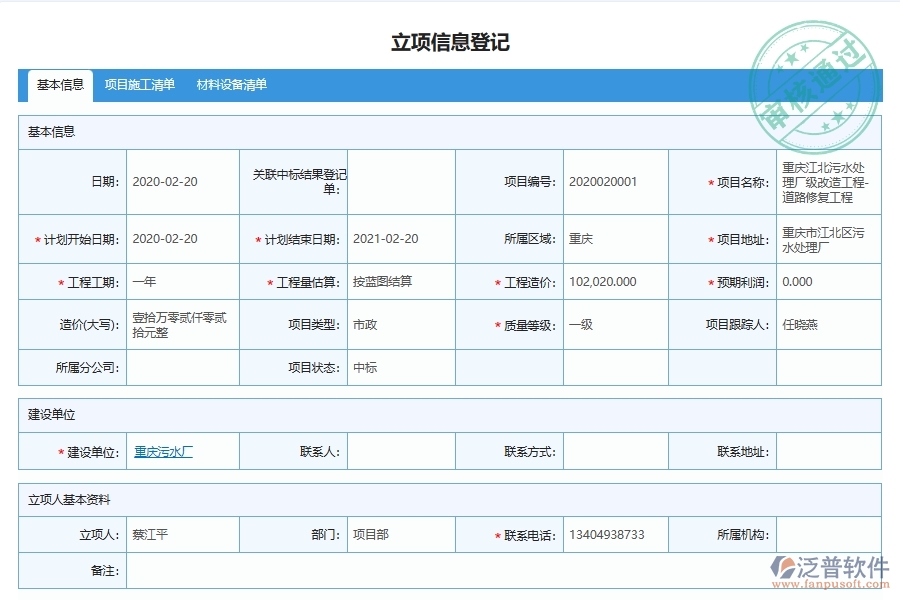Image resolution: width=900 pixels, height=600 pixels.
Task: Select the 基本信息 tab
Action: click(x=59, y=85)
